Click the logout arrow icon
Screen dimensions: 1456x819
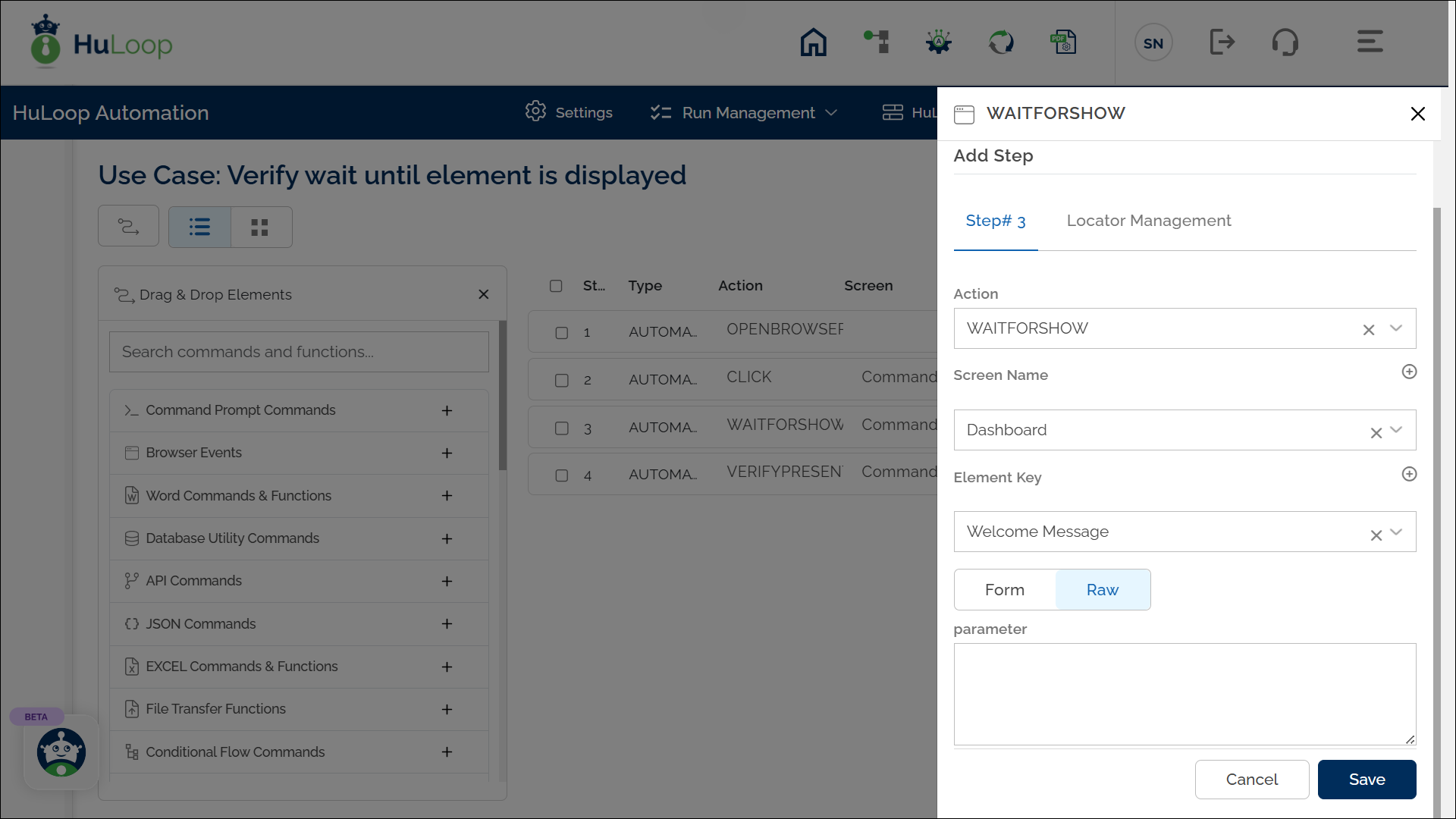tap(1222, 42)
